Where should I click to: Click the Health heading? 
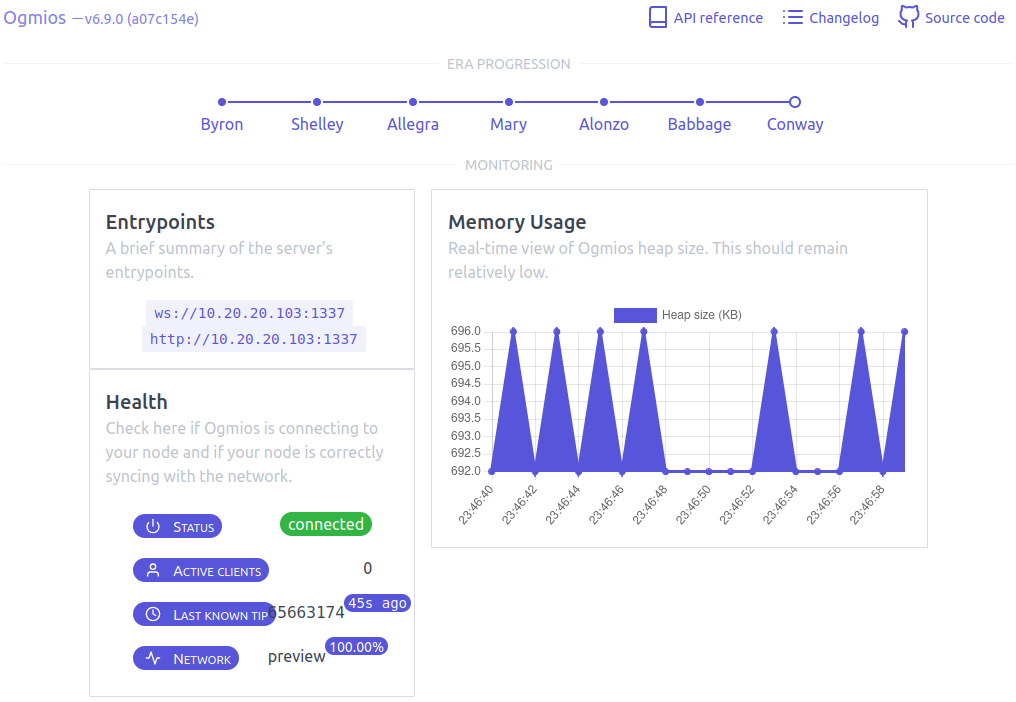tap(137, 402)
